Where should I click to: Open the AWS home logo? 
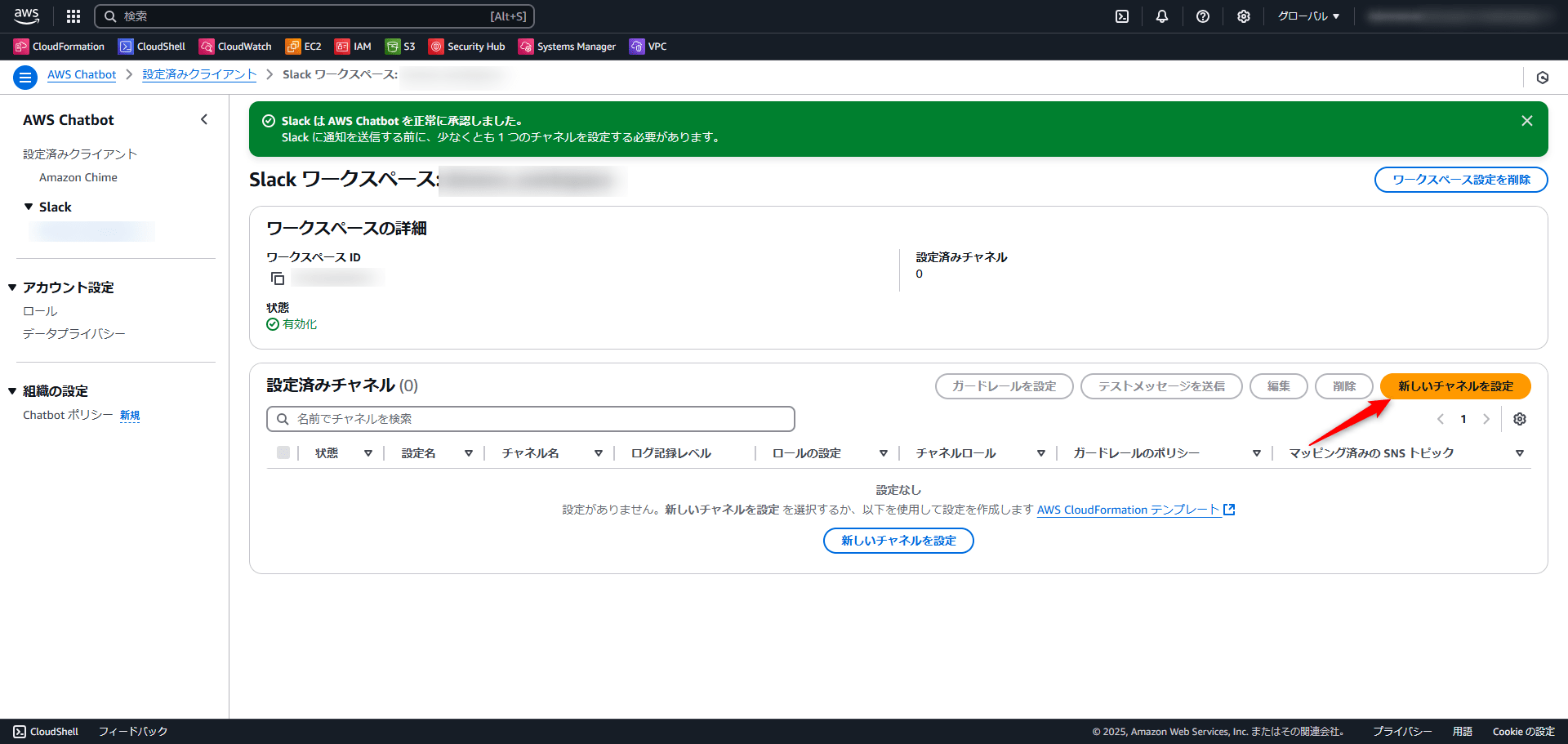click(26, 16)
